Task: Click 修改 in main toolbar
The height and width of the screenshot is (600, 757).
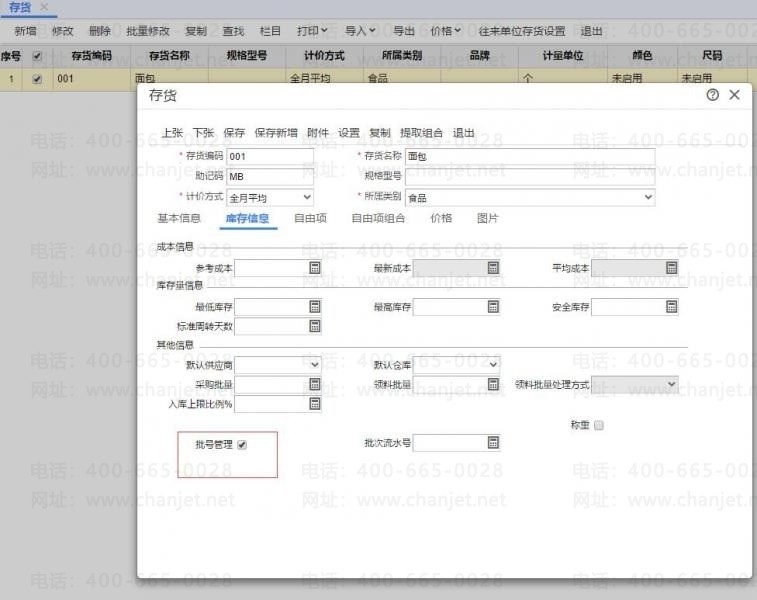Action: pyautogui.click(x=62, y=31)
